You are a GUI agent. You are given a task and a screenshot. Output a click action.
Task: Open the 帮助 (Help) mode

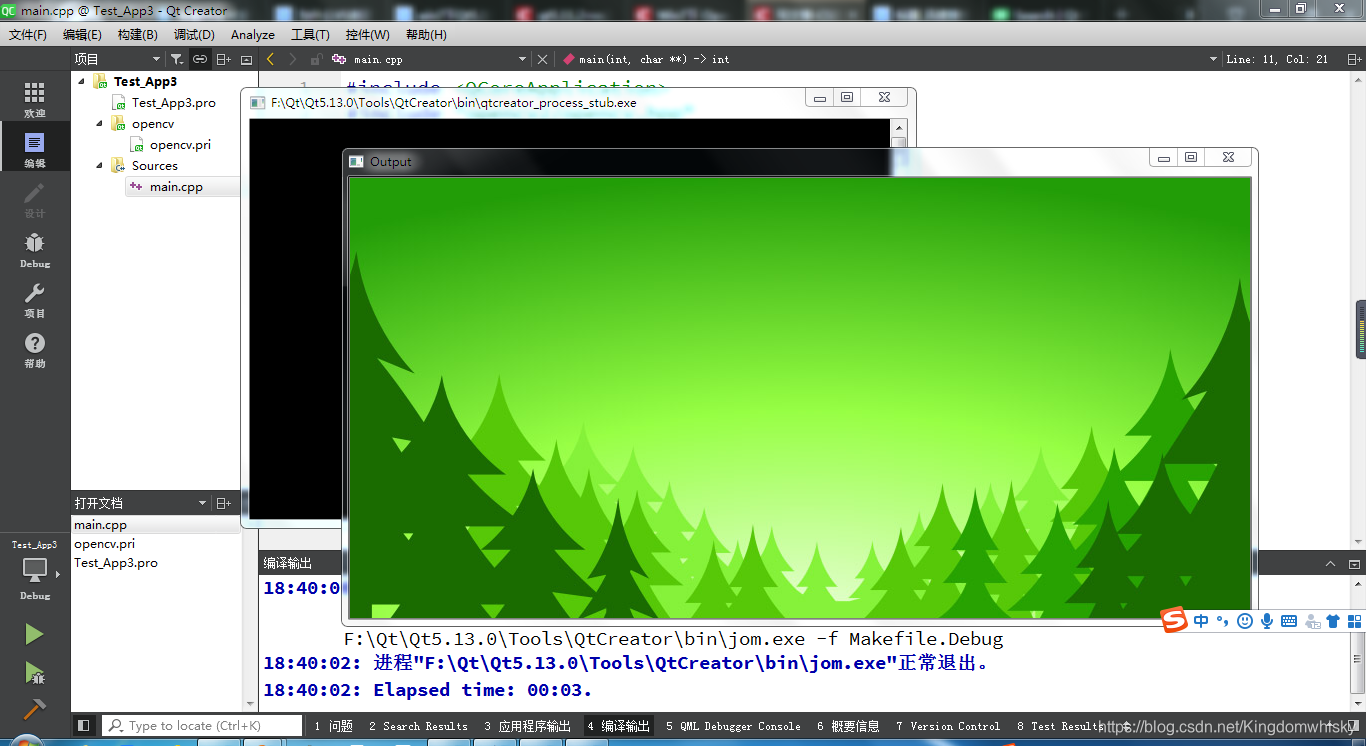[x=34, y=350]
